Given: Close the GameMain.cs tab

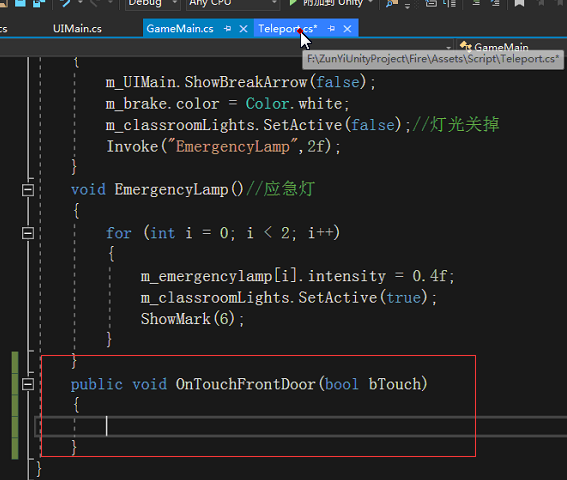Looking at the screenshot, I should pos(244,29).
